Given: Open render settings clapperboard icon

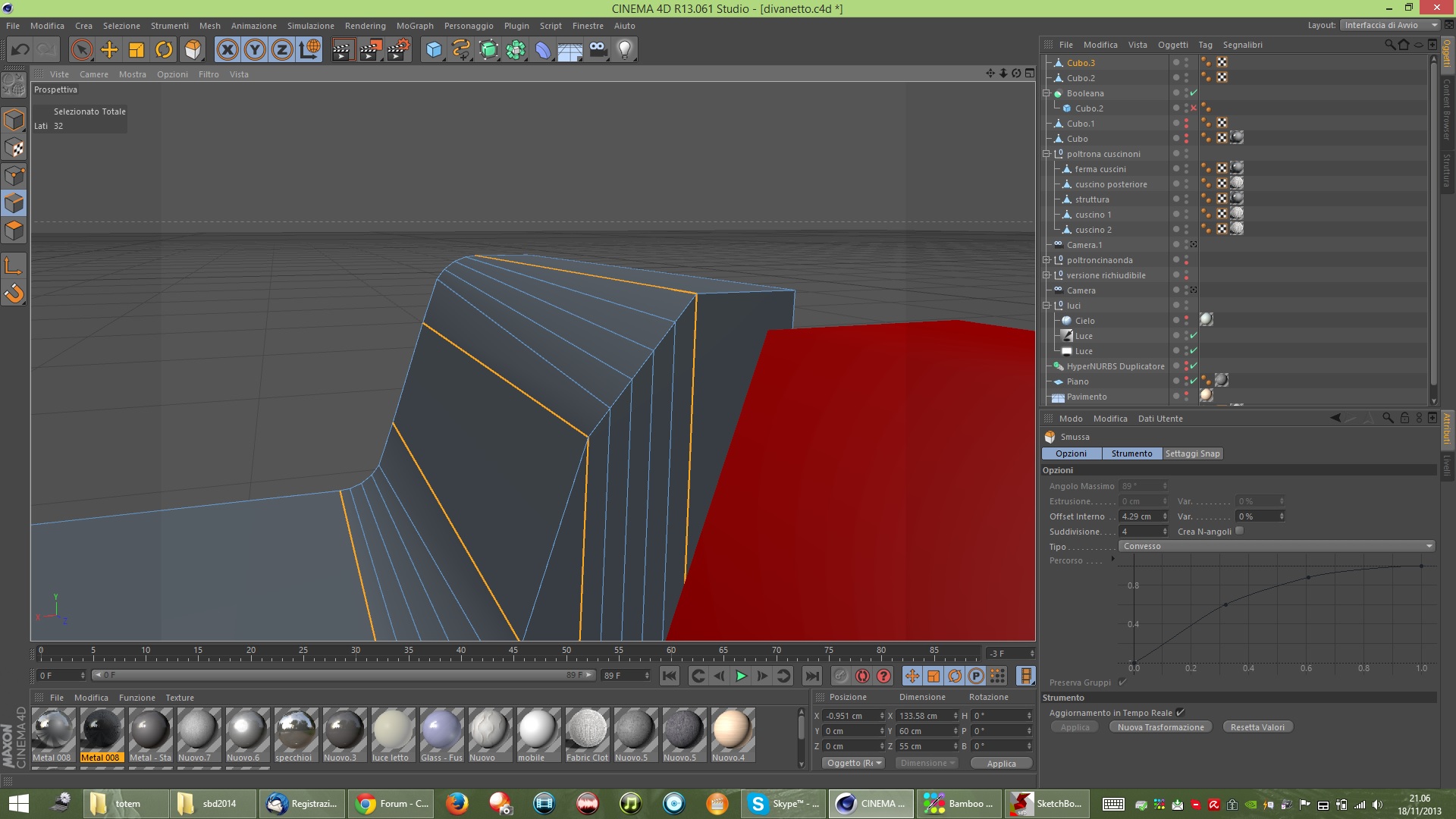Looking at the screenshot, I should (398, 50).
